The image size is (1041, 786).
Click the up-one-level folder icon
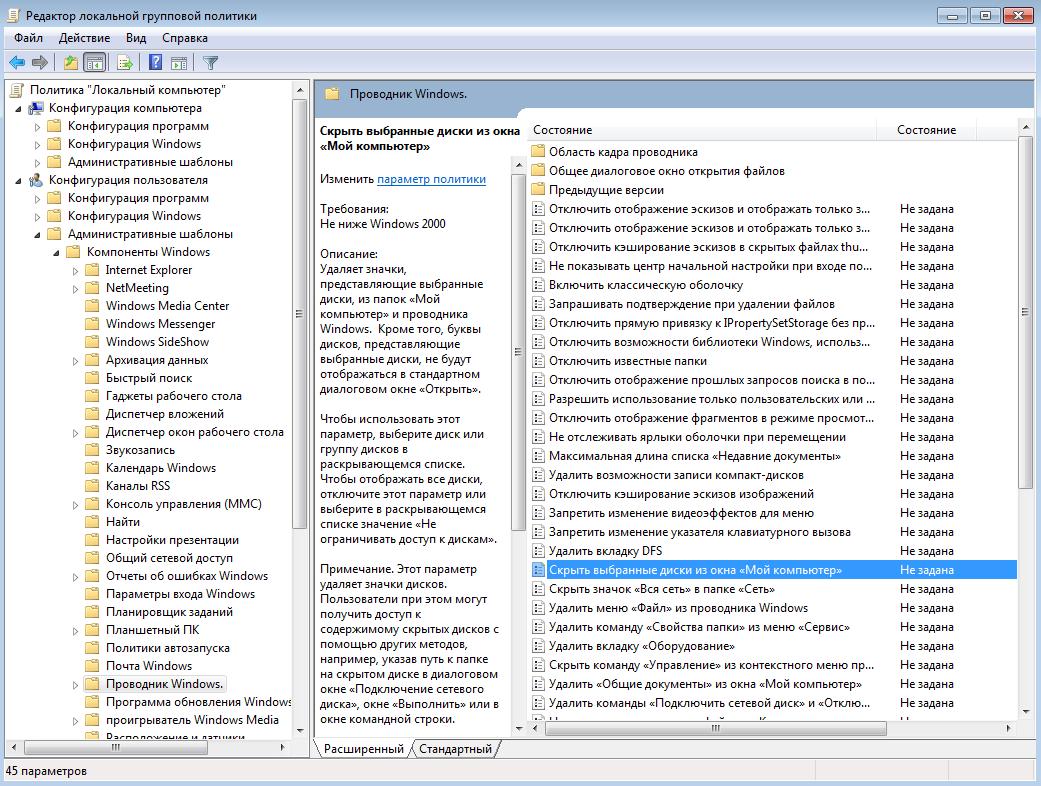[x=70, y=63]
